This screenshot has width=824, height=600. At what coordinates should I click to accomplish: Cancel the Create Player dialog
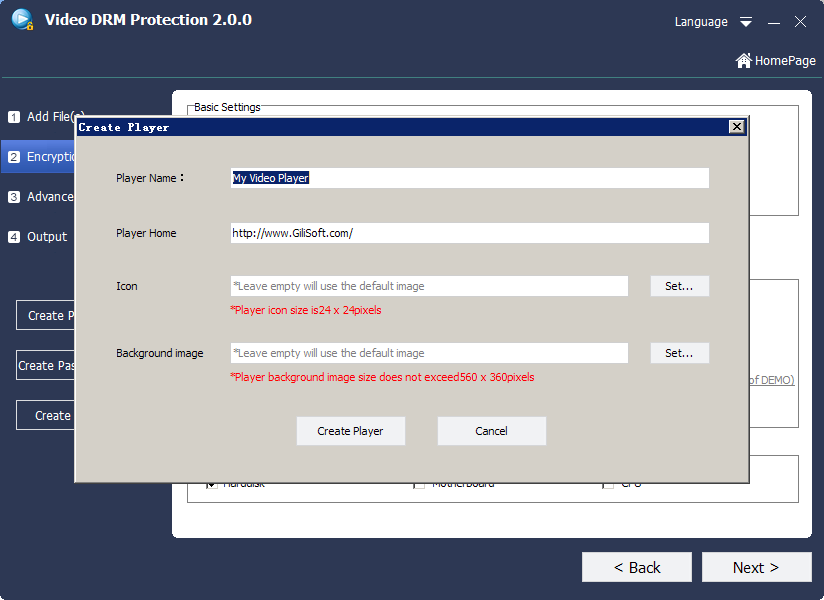pos(491,431)
